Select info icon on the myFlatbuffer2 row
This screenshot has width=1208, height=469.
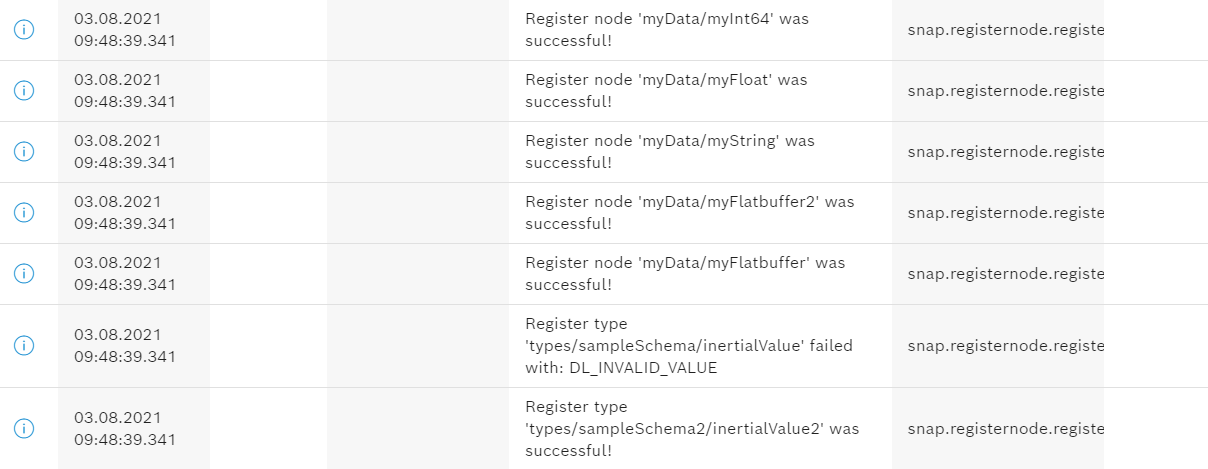(x=24, y=212)
